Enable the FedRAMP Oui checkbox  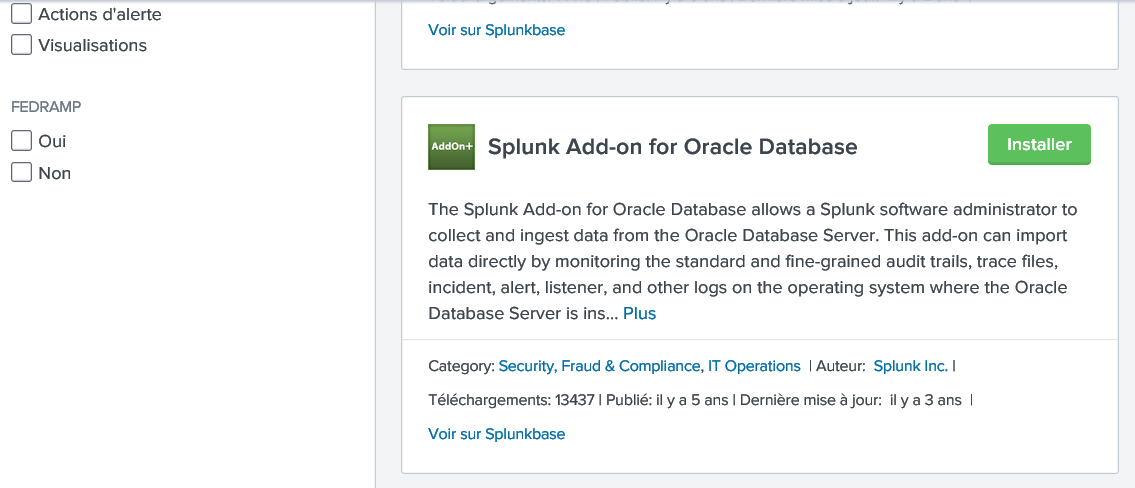pyautogui.click(x=22, y=140)
